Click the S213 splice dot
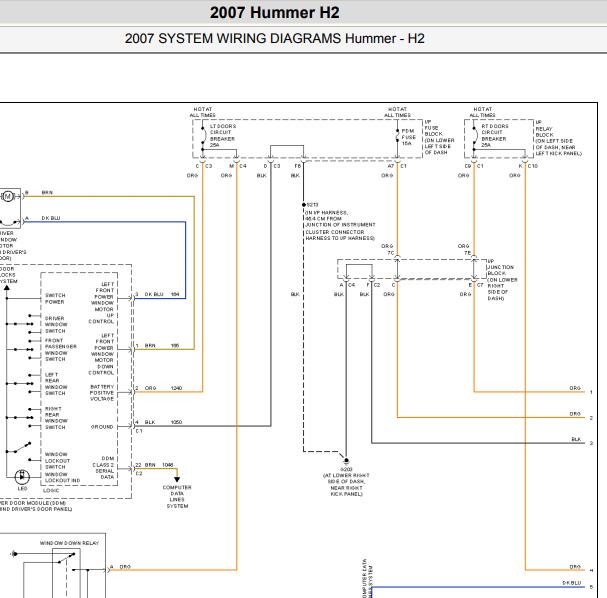607x598 pixels. (304, 204)
